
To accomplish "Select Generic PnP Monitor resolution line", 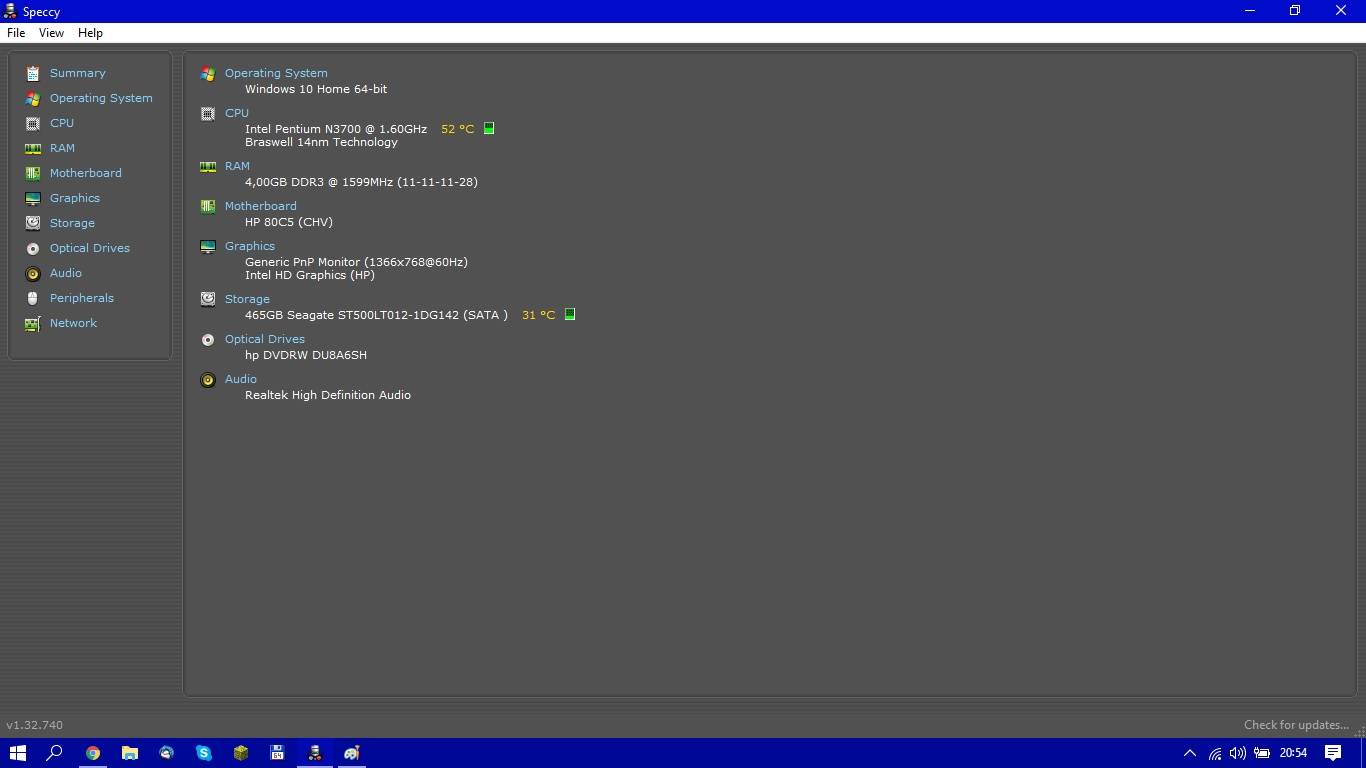I will tap(356, 262).
